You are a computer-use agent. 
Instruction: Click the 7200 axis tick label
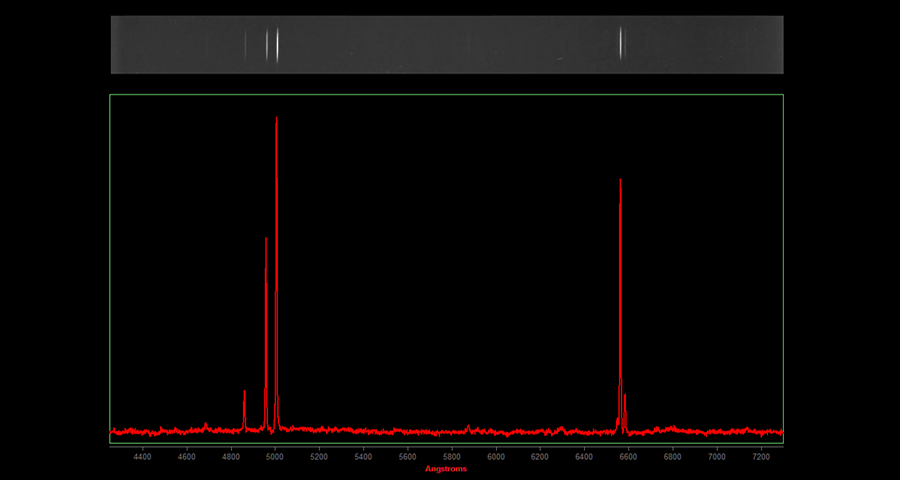click(x=760, y=456)
